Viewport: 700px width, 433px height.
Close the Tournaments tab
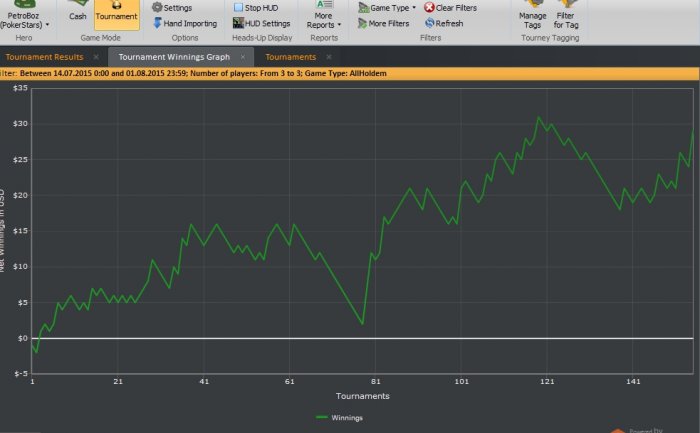pos(329,57)
